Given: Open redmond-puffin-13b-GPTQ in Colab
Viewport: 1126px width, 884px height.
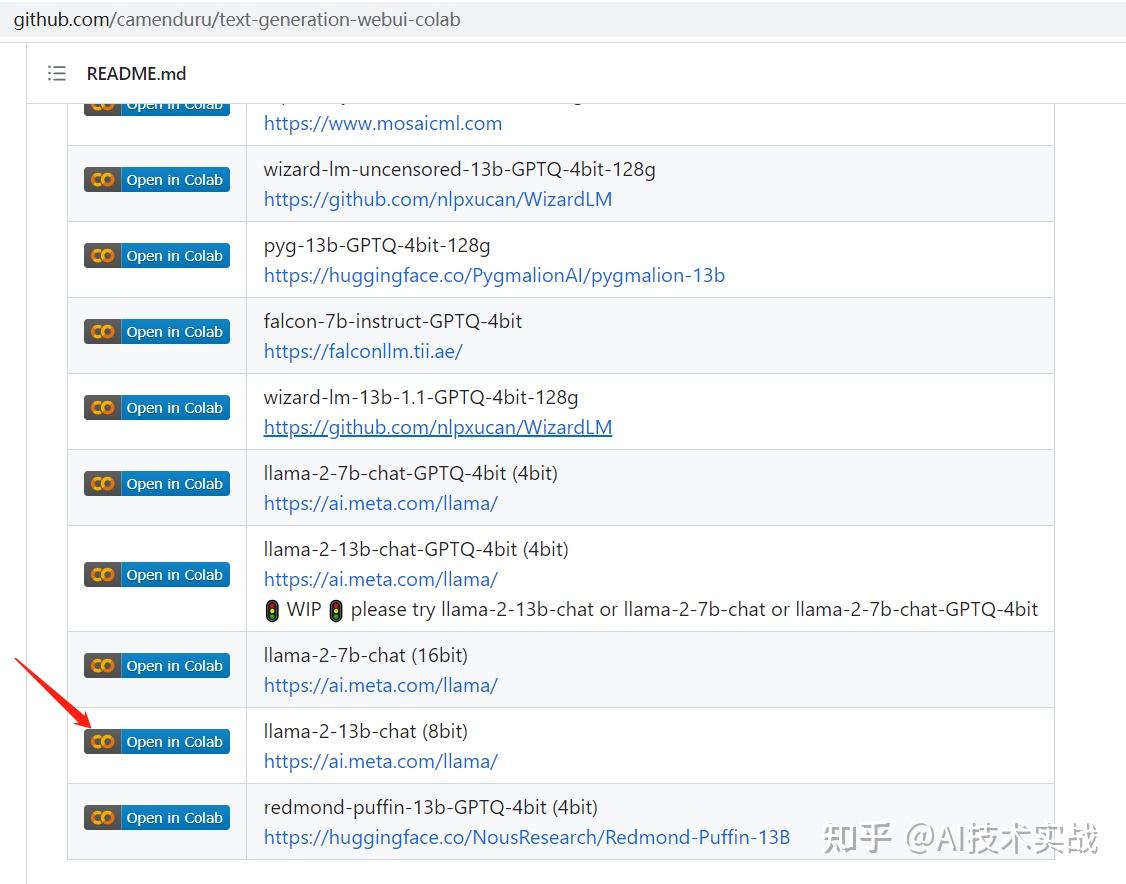Looking at the screenshot, I should click(x=157, y=817).
